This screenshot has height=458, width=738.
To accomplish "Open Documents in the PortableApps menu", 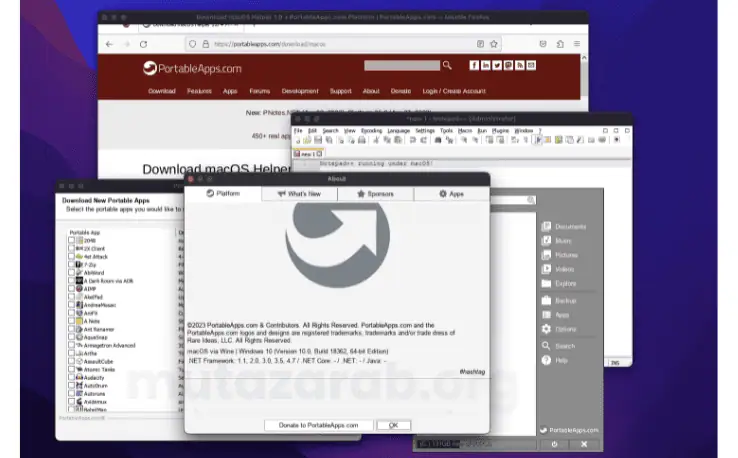I will point(564,226).
